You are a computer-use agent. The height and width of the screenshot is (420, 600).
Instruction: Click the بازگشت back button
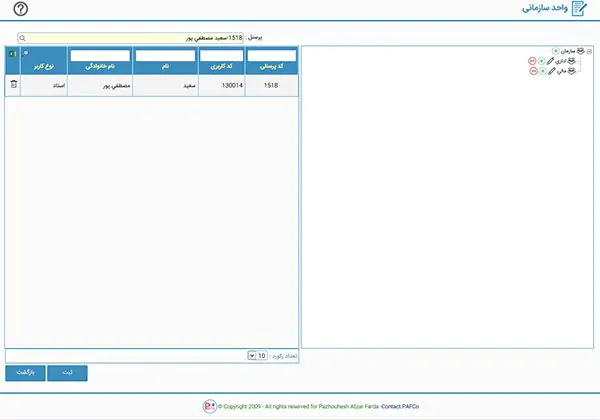[25, 373]
